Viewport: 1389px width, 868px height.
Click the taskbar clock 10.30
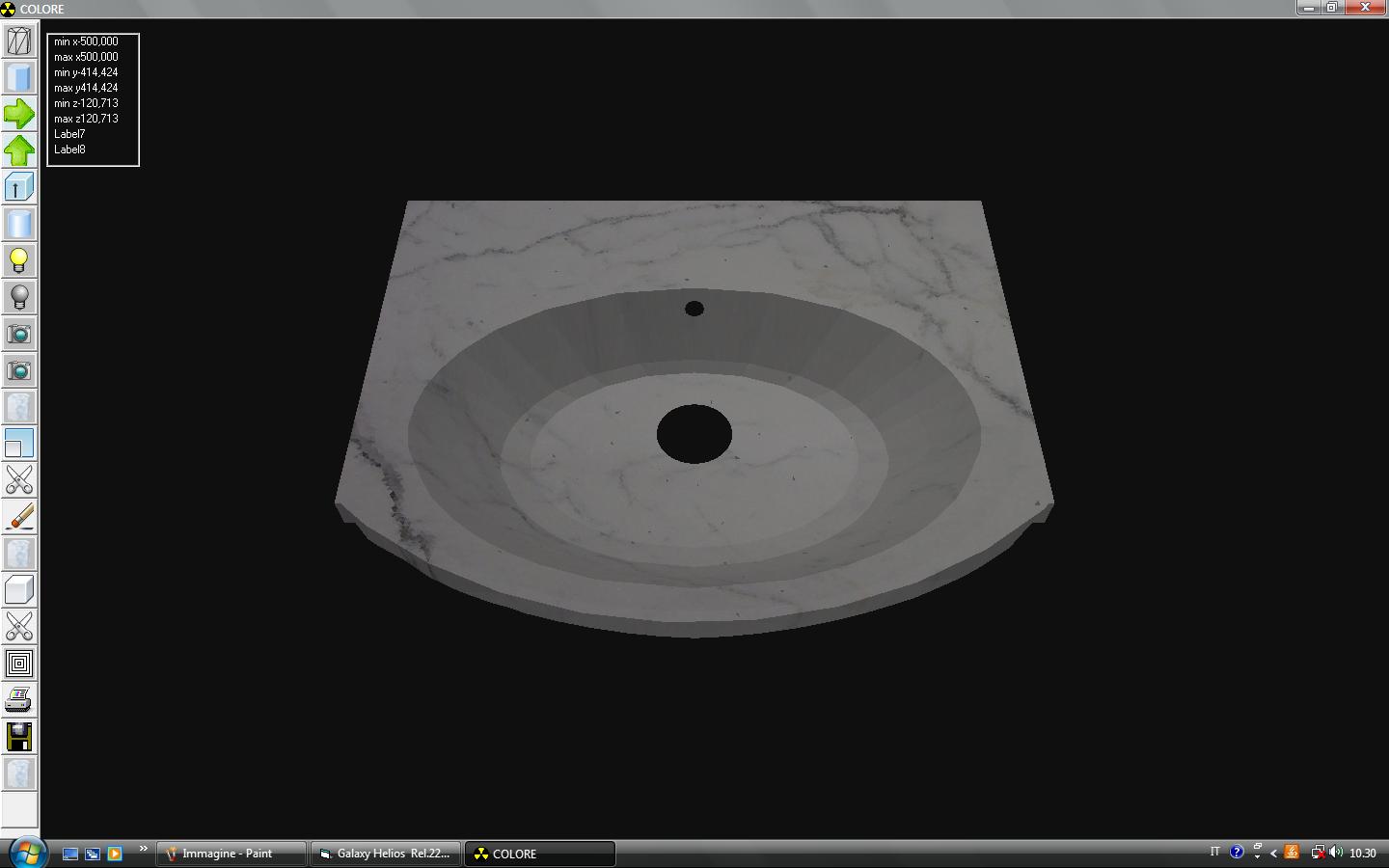1362,853
